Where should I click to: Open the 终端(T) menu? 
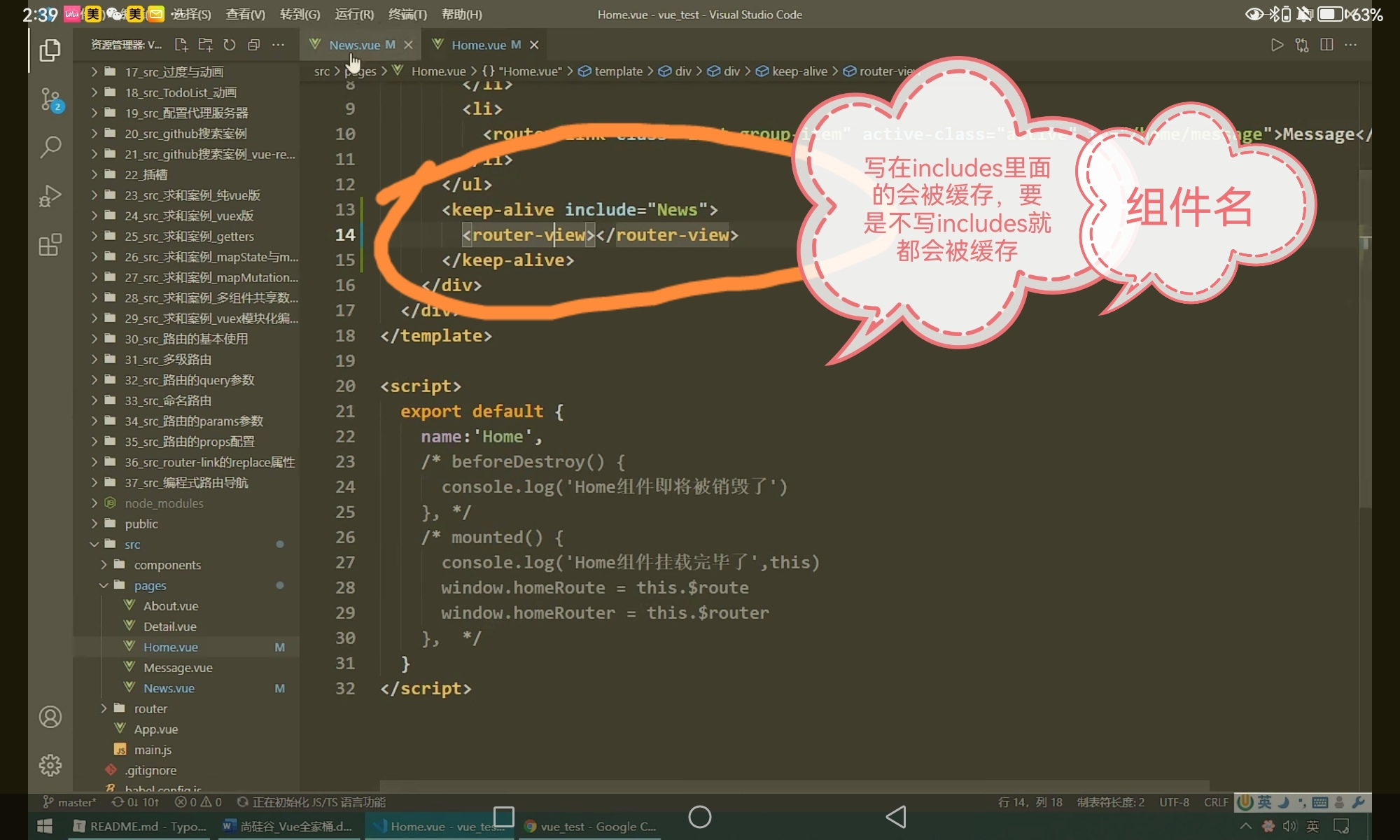407,14
